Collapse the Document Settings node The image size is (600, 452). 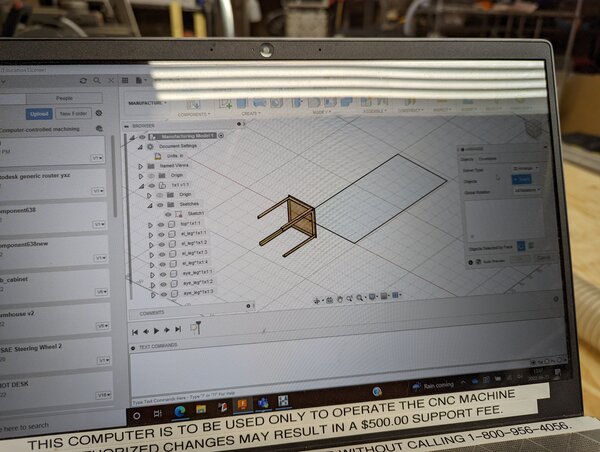tap(140, 147)
